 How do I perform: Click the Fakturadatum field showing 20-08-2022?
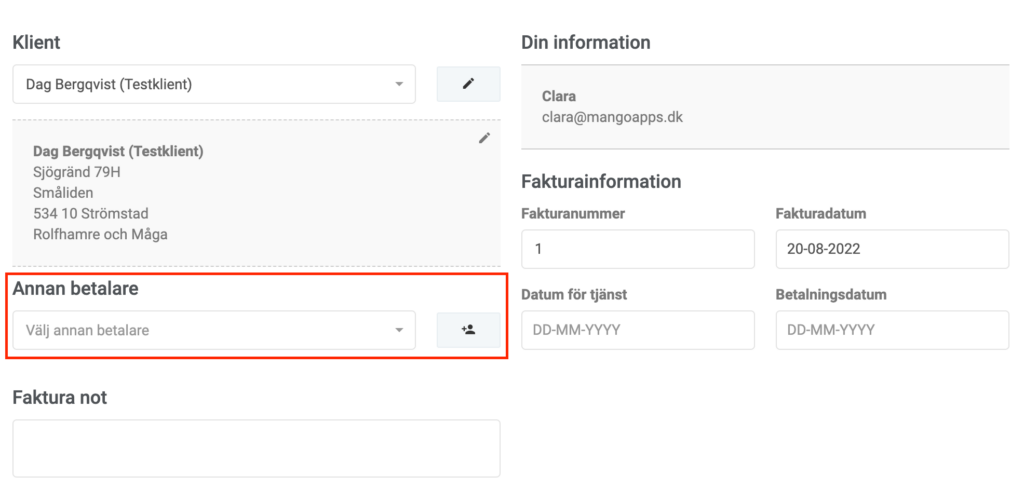[x=892, y=249]
